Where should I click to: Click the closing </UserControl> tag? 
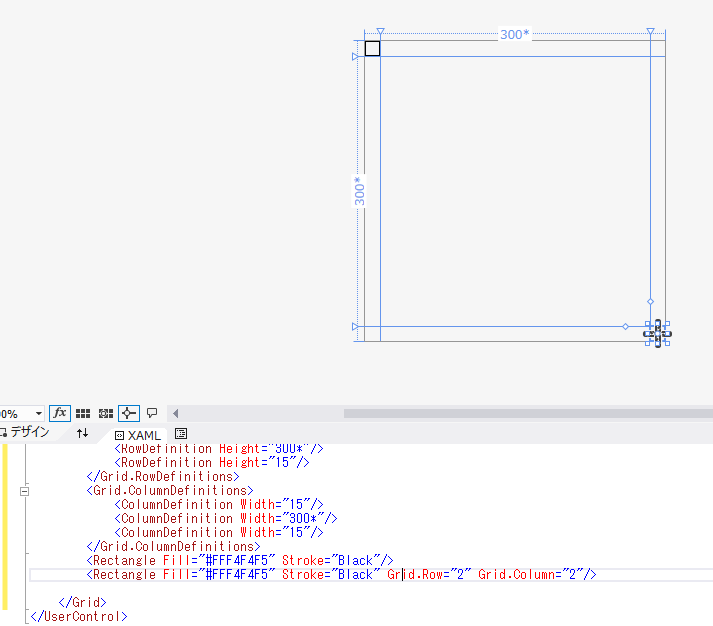(79, 617)
